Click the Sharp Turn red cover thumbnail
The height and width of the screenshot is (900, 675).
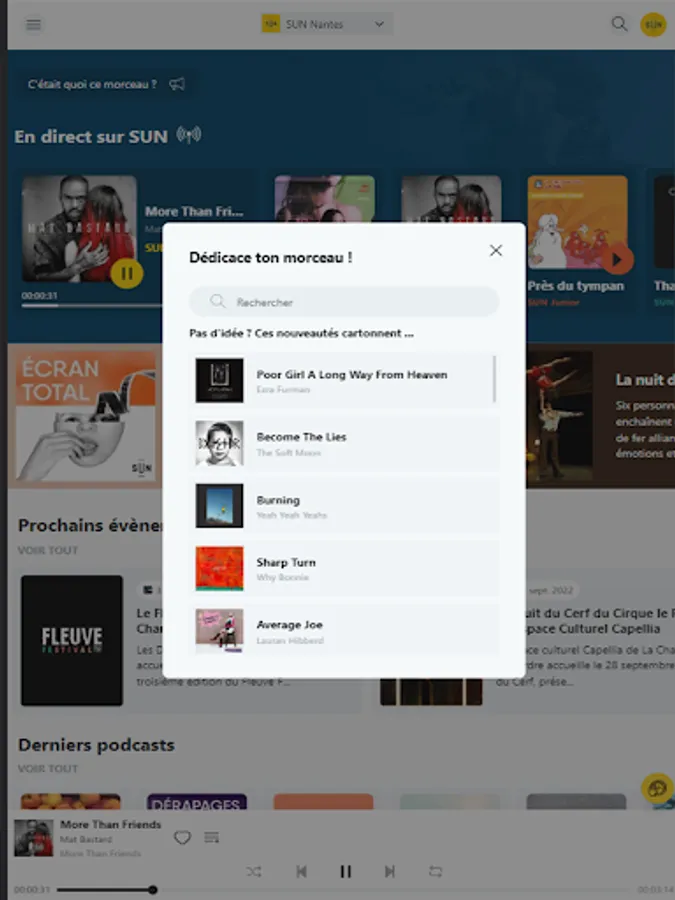pos(219,568)
